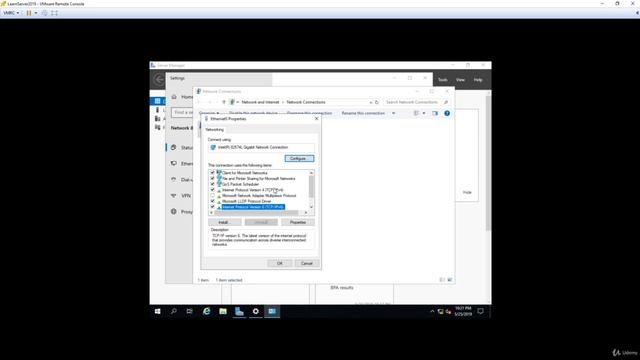The width and height of the screenshot is (640, 360).
Task: Show hidden tray icons chevron
Action: pyautogui.click(x=432, y=311)
